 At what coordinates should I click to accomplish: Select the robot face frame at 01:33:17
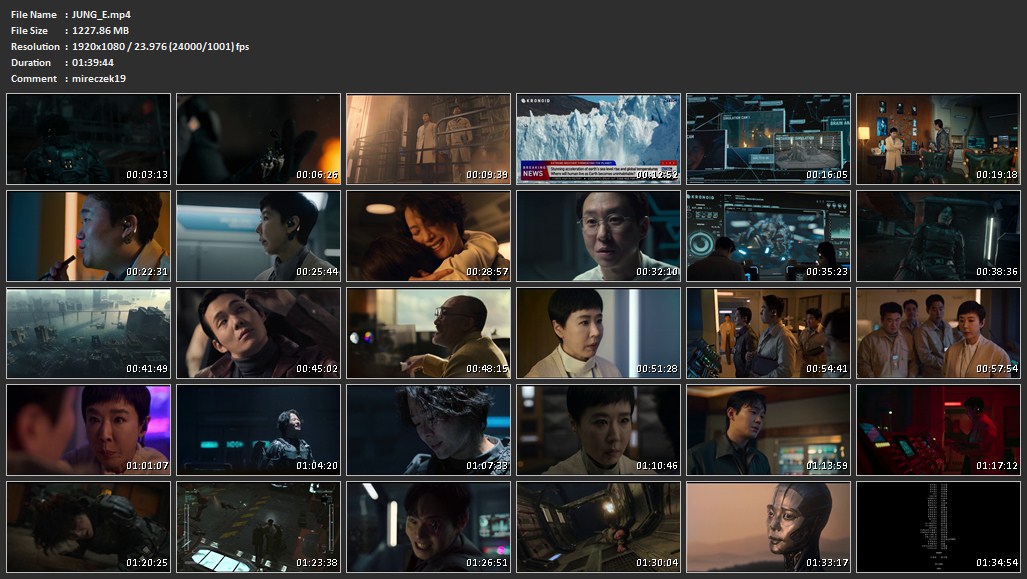point(768,527)
